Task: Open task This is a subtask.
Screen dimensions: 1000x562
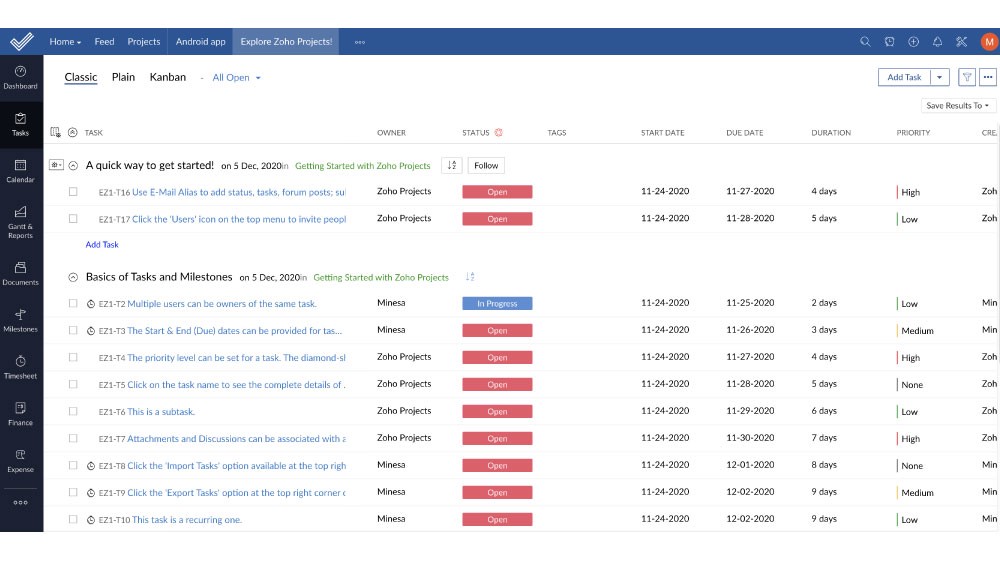Action: coord(161,412)
